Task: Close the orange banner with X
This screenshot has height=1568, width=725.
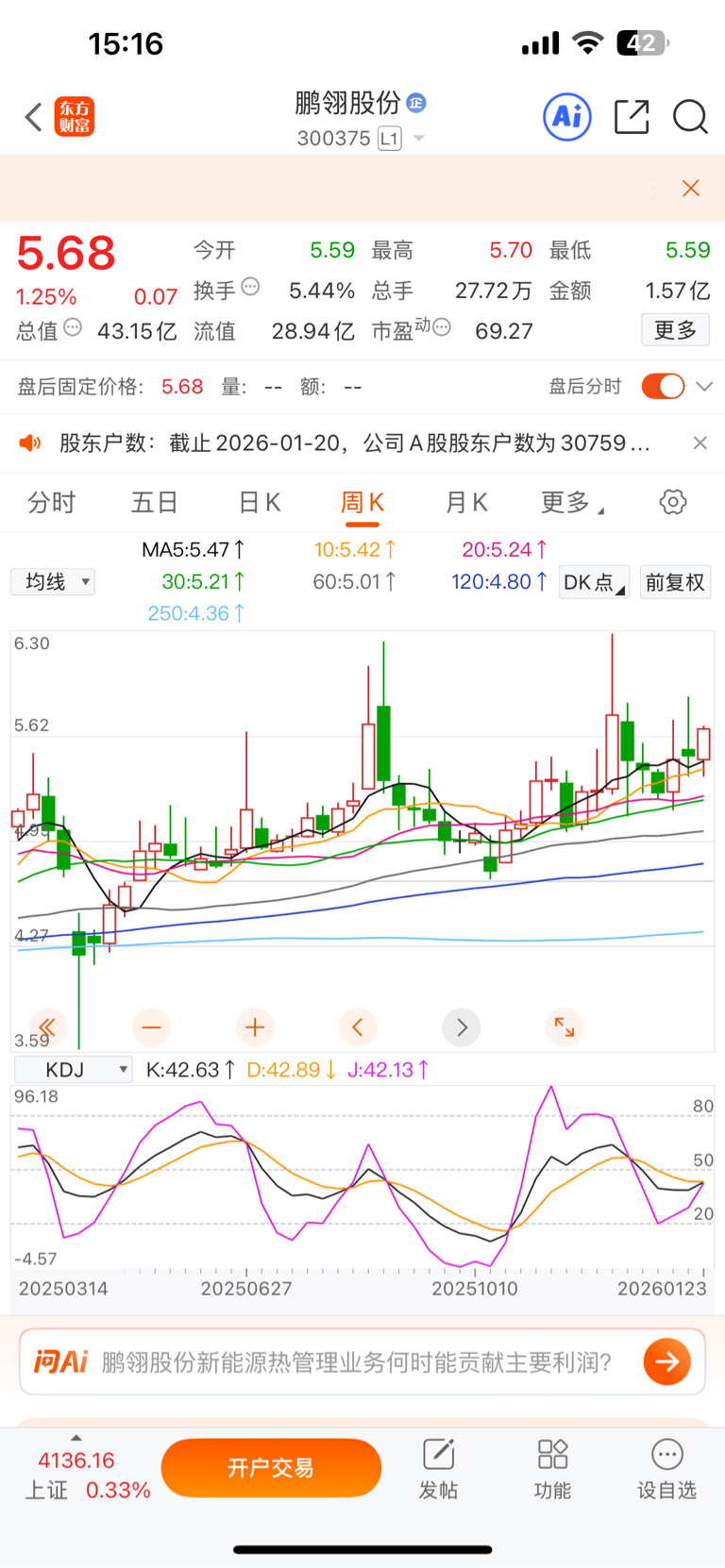Action: (691, 189)
